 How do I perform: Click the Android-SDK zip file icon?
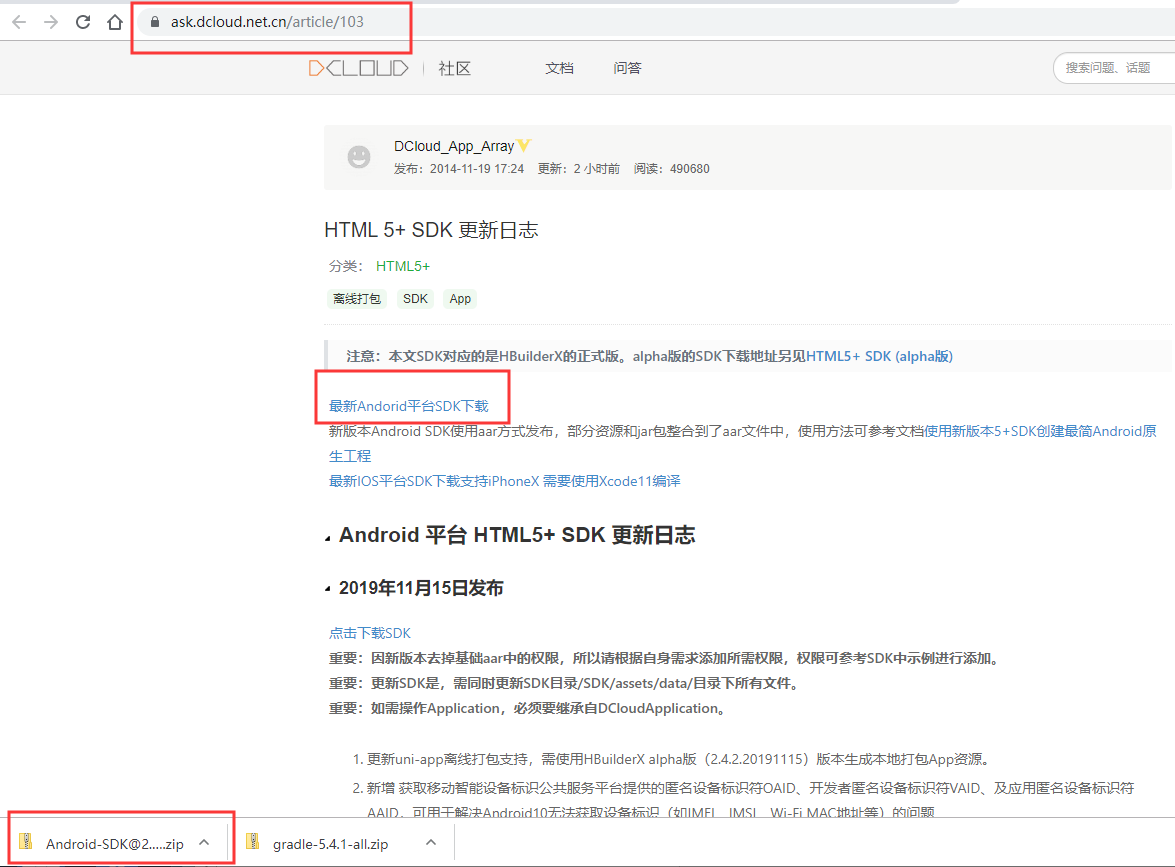26,842
